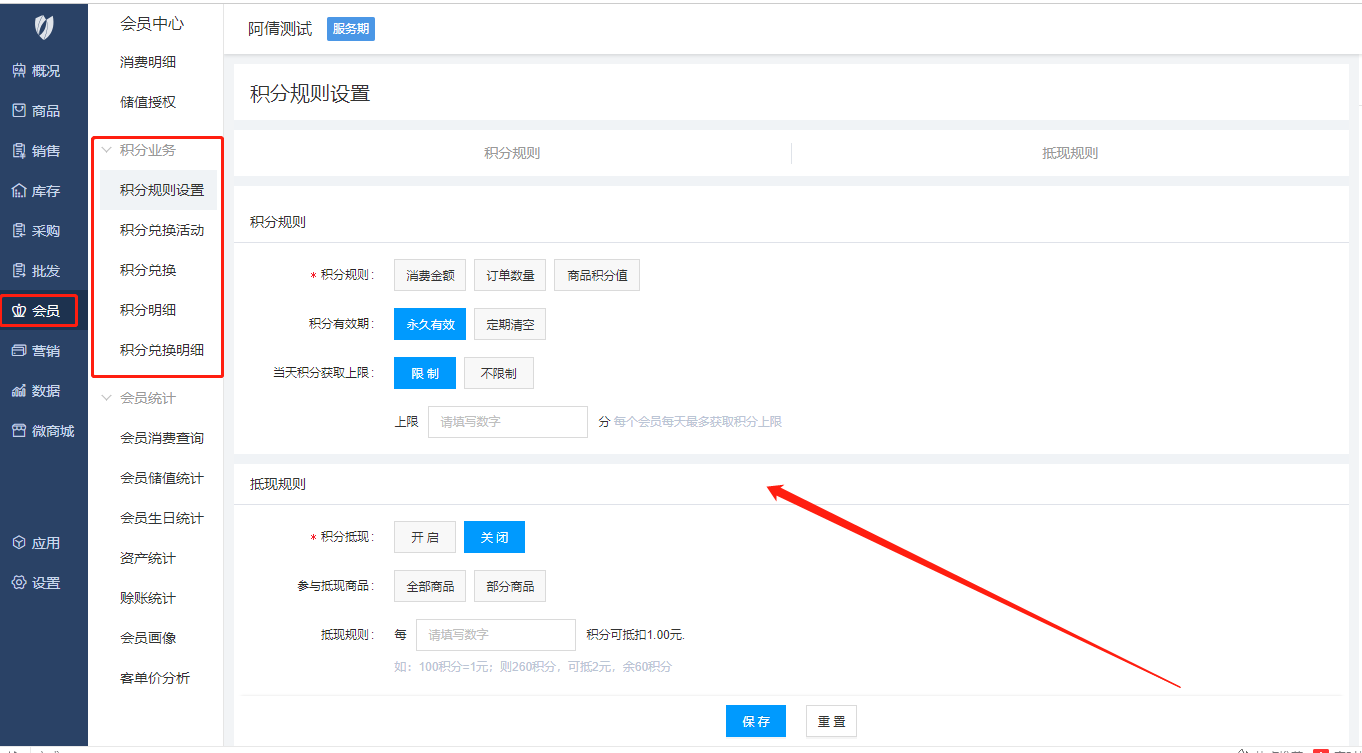Open 商品 products icon in sidebar
The image size is (1362, 753).
pyautogui.click(x=19, y=111)
